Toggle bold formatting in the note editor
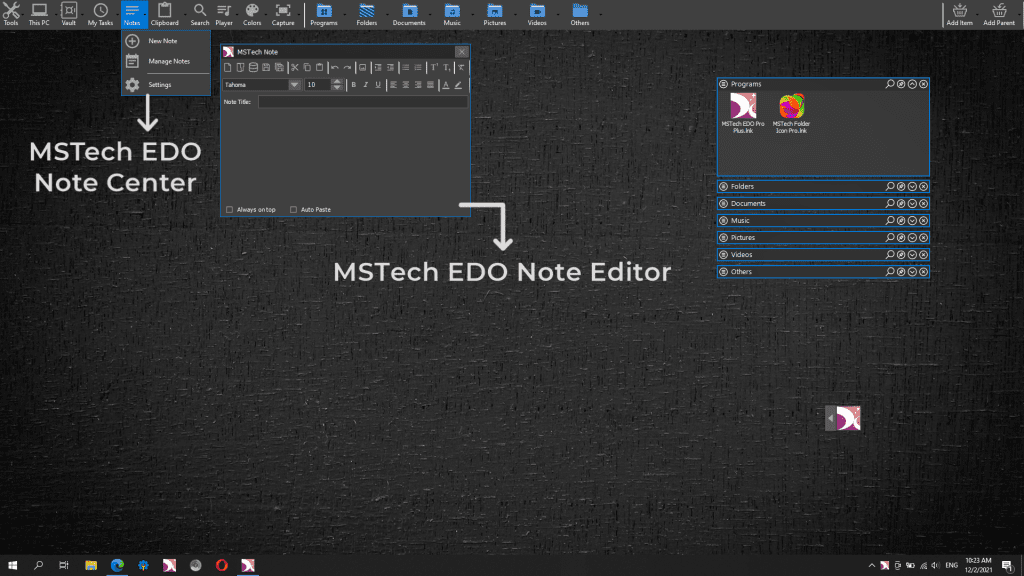This screenshot has width=1024, height=576. (354, 84)
